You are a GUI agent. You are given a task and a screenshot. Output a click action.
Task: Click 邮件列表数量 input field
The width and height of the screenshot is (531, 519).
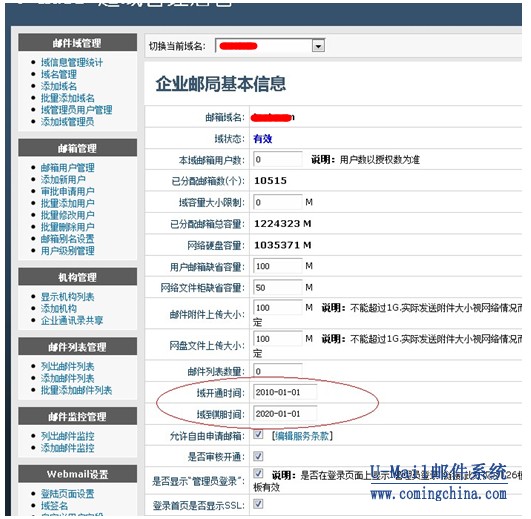click(x=277, y=371)
